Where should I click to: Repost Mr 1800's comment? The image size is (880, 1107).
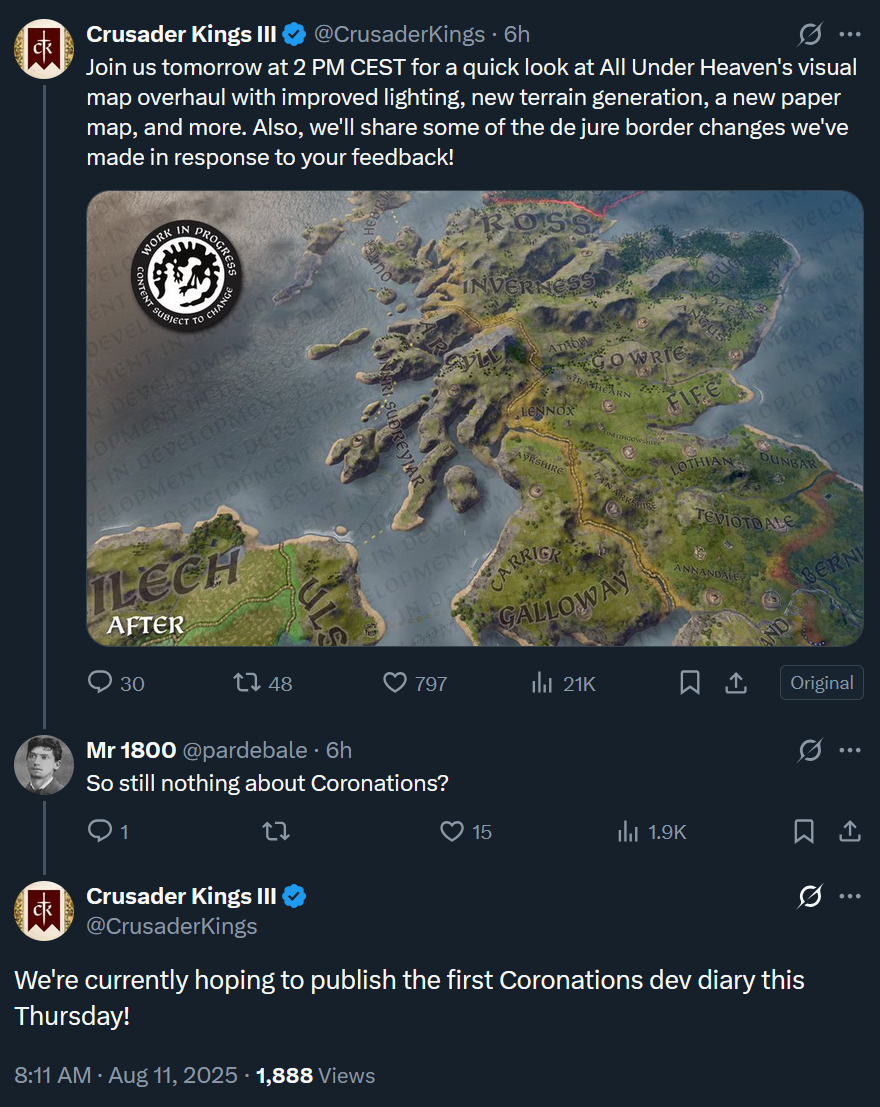(275, 831)
